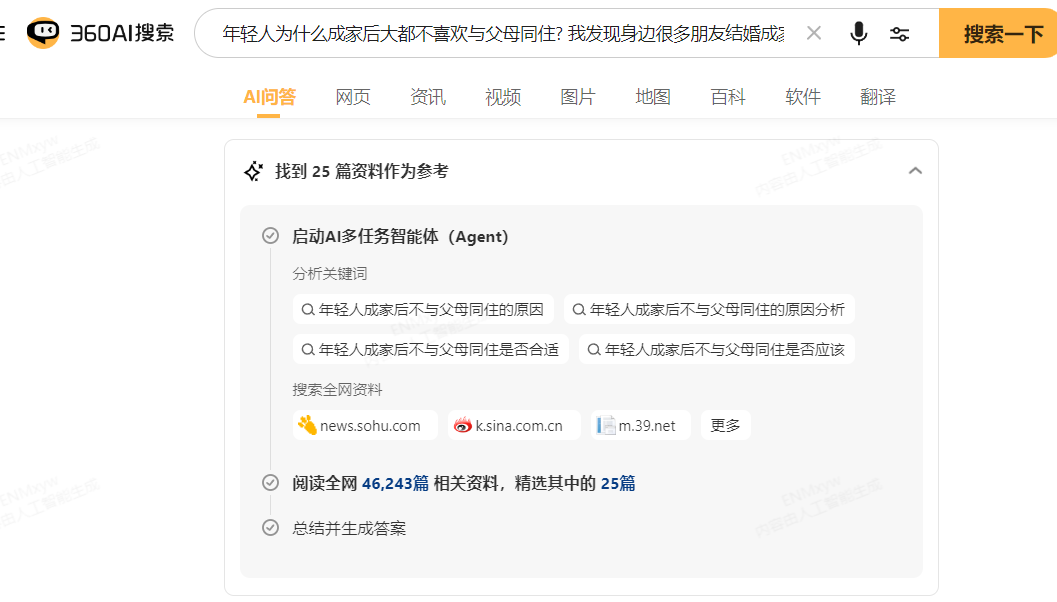Viewport: 1057px width, 602px height.
Task: Click the 360AI搜索 robot logo icon
Action: 39,31
